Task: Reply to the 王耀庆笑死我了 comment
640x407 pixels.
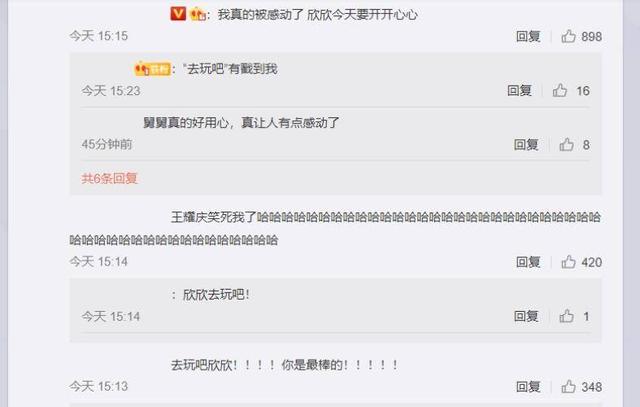Action: 528,262
